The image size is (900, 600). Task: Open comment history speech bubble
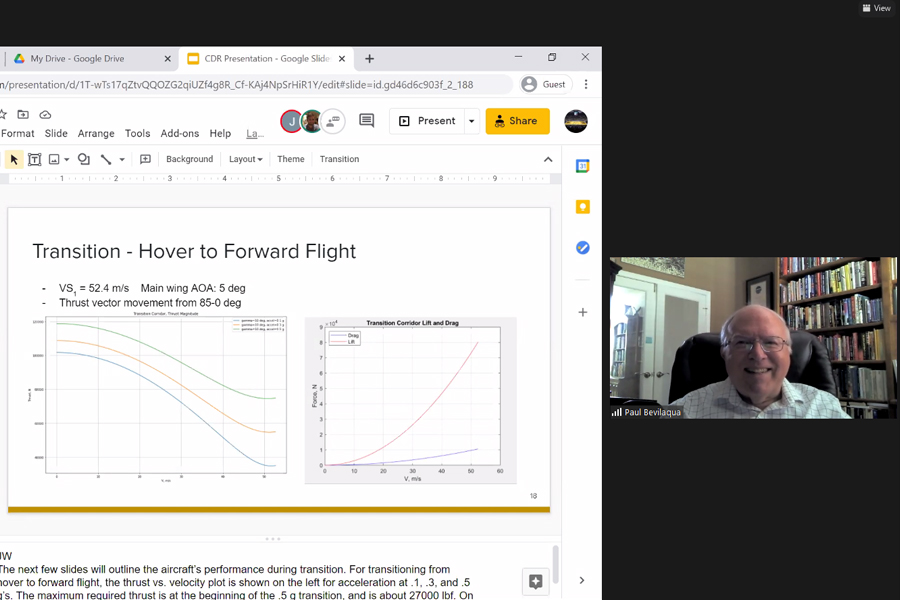tap(366, 121)
